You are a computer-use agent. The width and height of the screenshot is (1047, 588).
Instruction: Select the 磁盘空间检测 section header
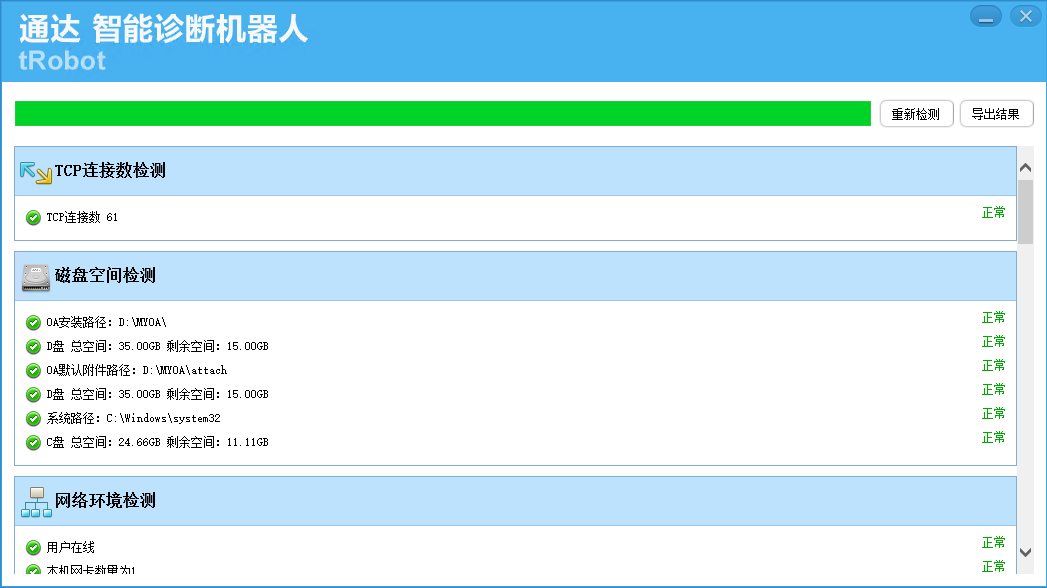pos(105,276)
